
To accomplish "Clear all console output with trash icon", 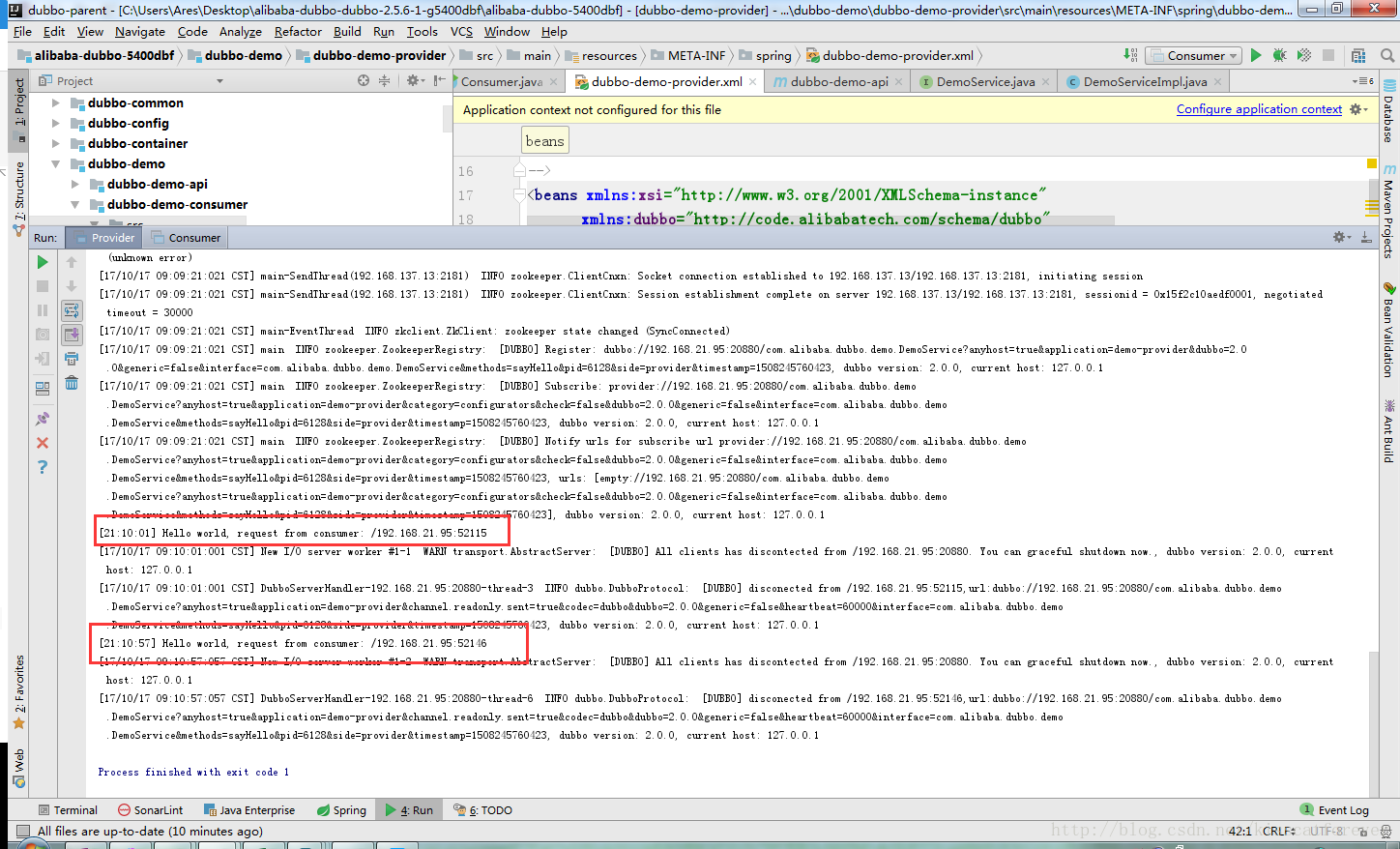I will tap(72, 383).
